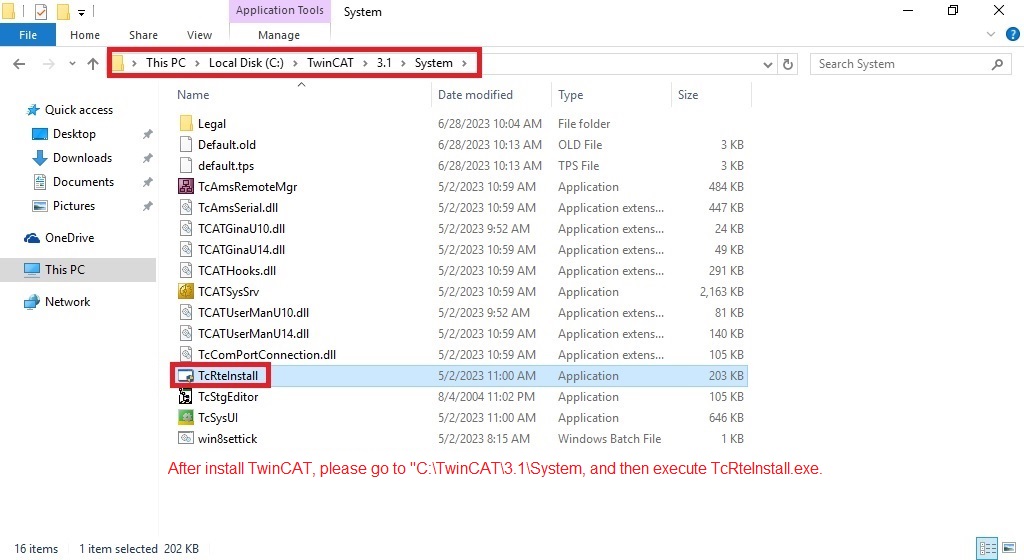Screen dimensions: 1024x560
Task: Open the Legal folder icon
Action: (186, 123)
